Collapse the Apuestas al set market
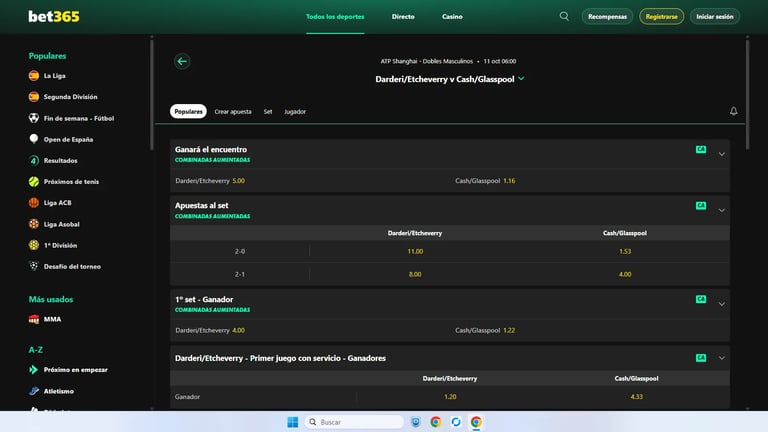The height and width of the screenshot is (432, 768). point(721,210)
